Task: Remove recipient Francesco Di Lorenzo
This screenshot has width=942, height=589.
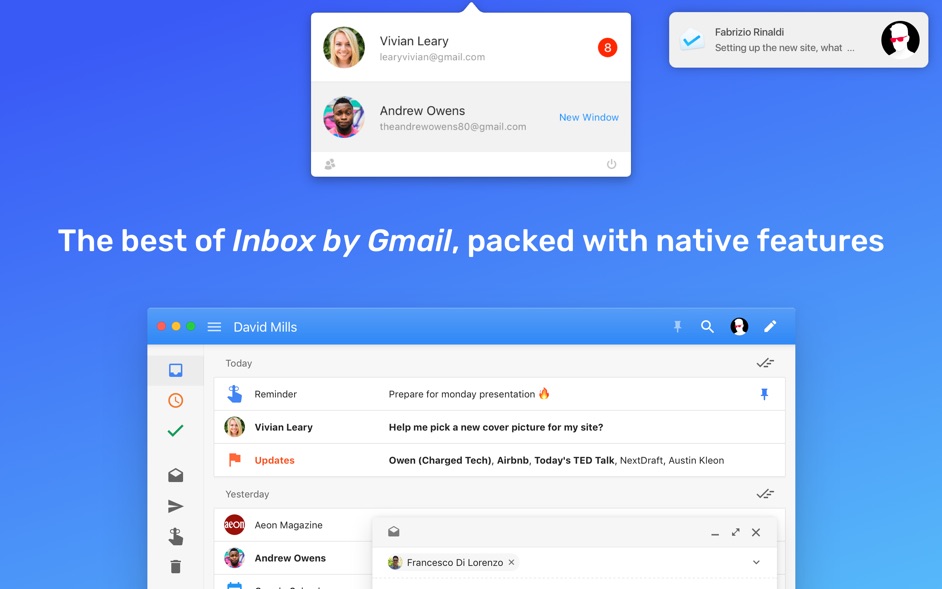Action: point(511,563)
